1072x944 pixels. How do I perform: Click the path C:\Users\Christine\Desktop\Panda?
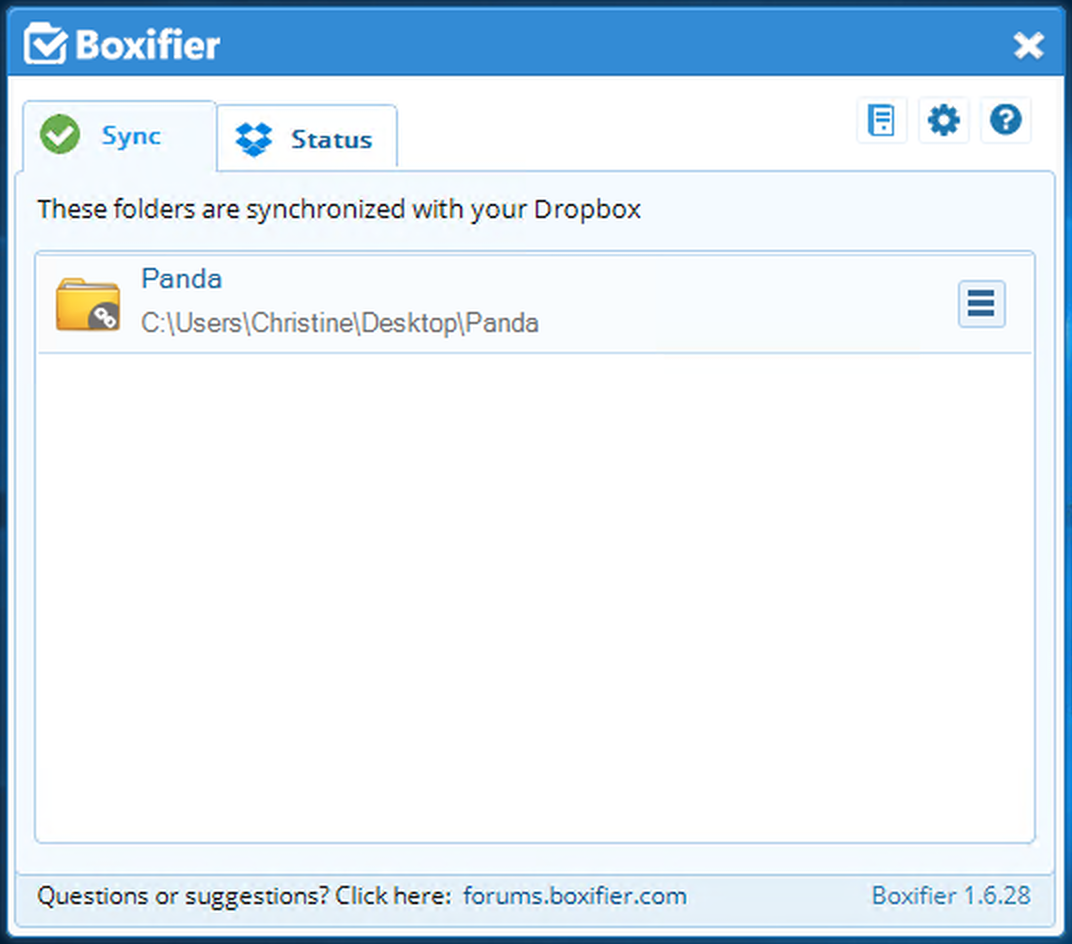340,323
